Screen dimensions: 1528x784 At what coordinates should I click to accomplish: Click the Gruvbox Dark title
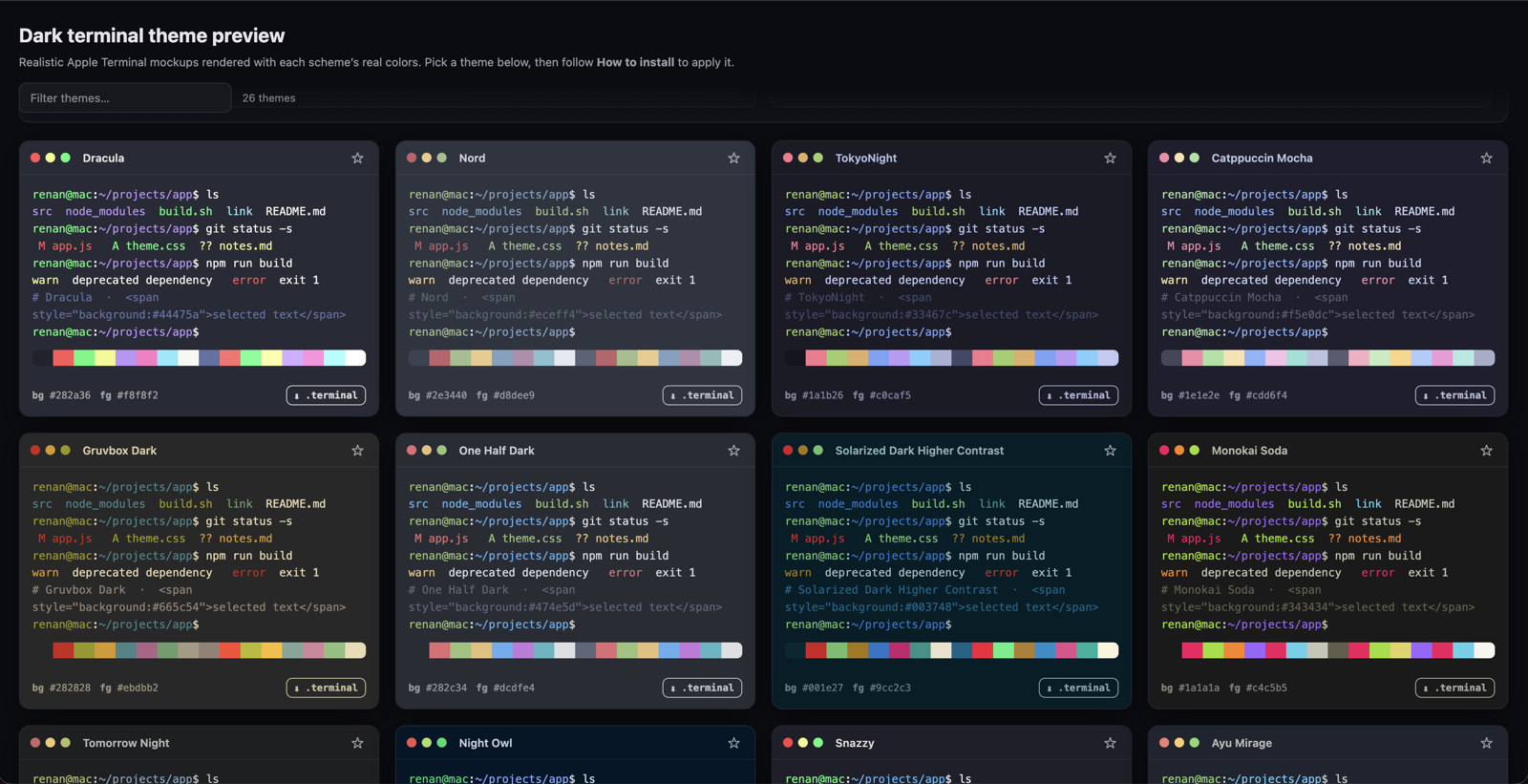coord(119,450)
